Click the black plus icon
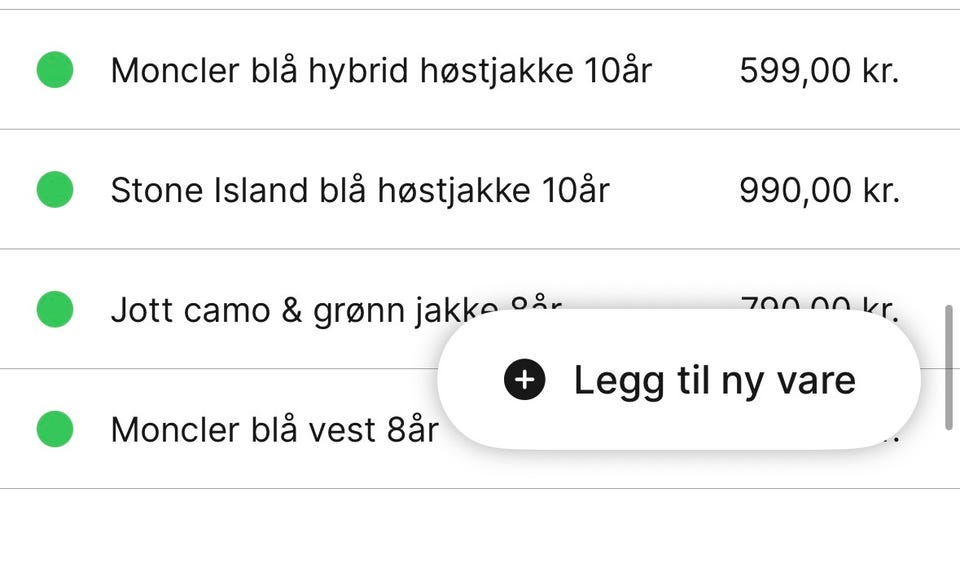The height and width of the screenshot is (572, 960). (525, 380)
